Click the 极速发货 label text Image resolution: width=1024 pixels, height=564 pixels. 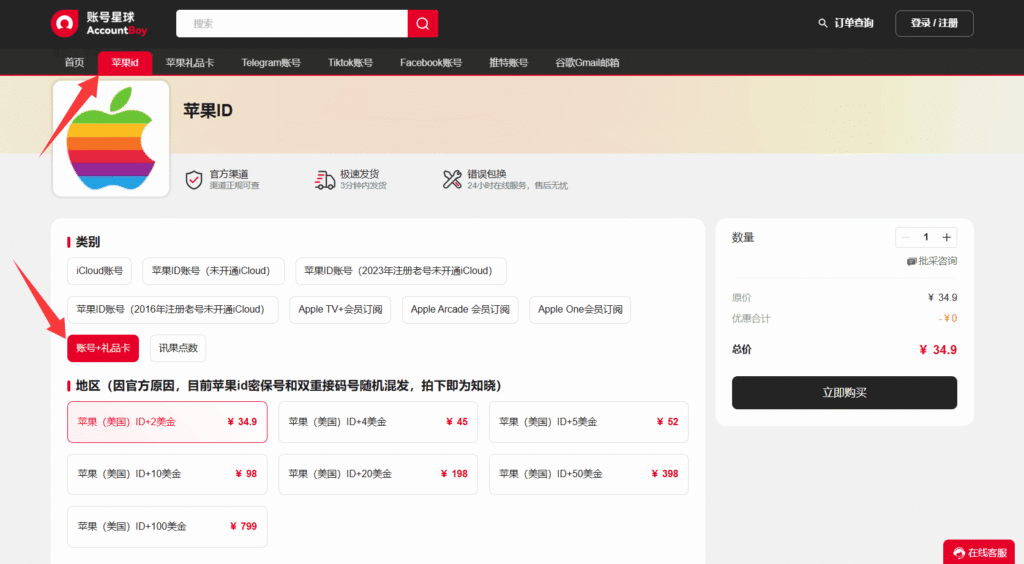click(359, 174)
